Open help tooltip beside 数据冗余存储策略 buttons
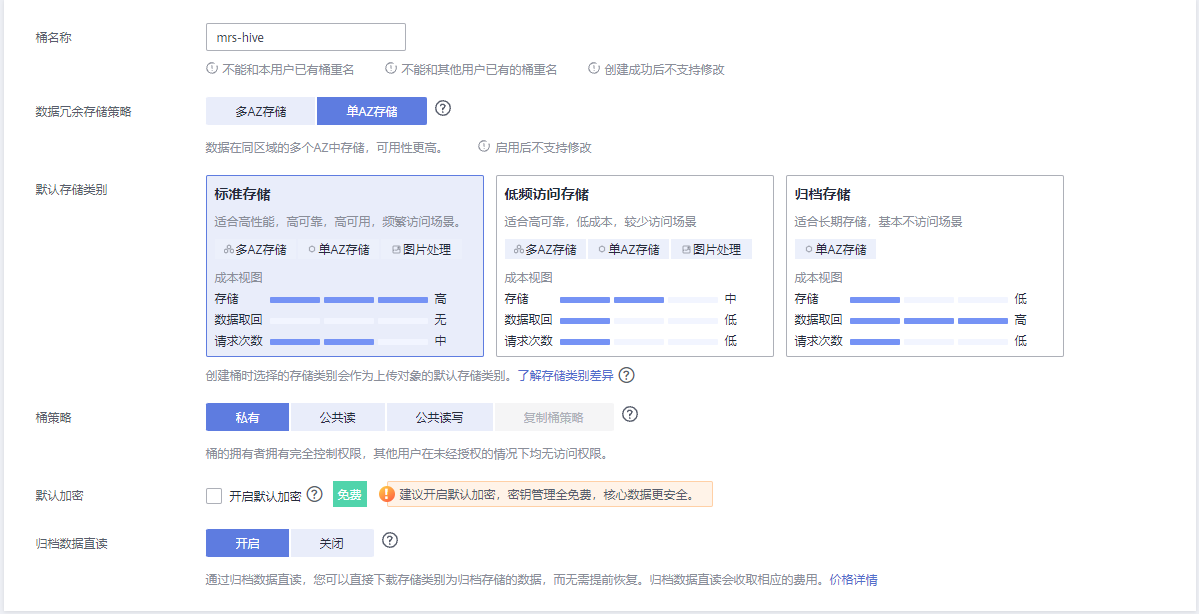The width and height of the screenshot is (1199, 614). (x=444, y=110)
